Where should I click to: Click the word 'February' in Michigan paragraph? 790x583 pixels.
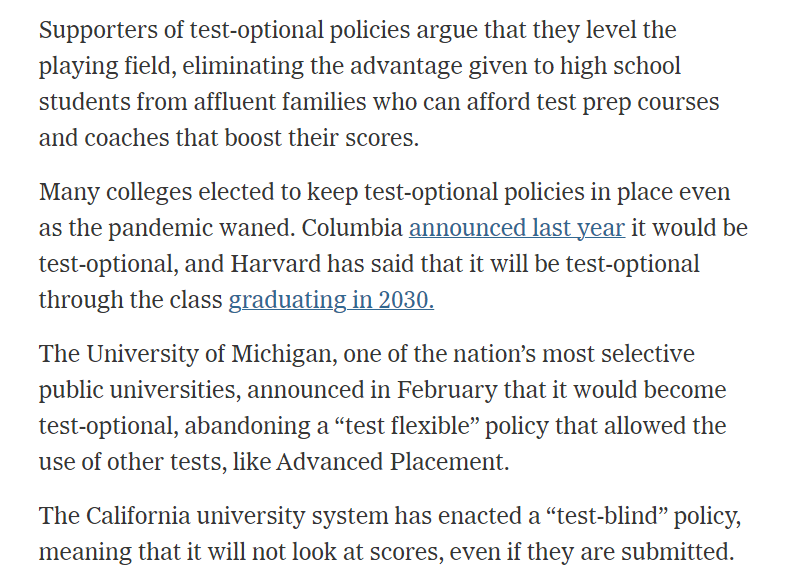(447, 391)
